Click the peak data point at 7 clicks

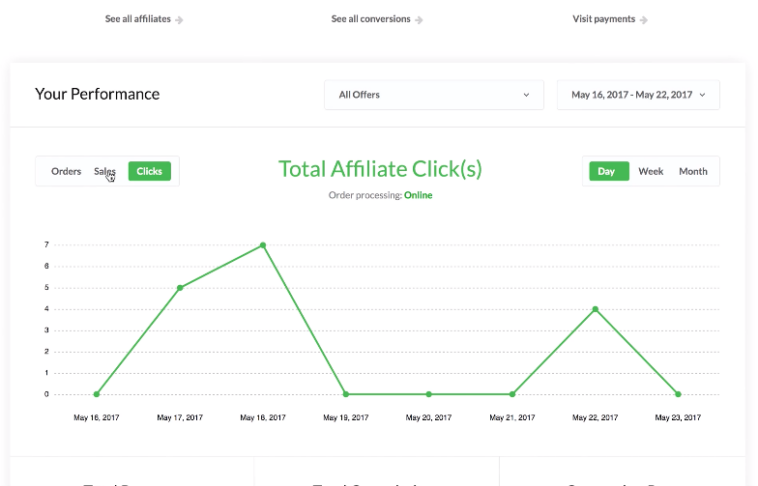coord(263,245)
